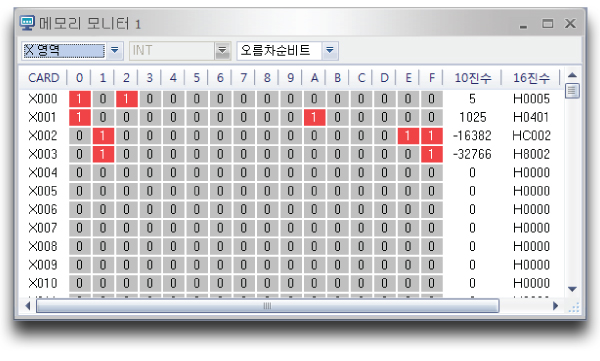
Task: Click the bit A column header
Action: click(x=314, y=78)
